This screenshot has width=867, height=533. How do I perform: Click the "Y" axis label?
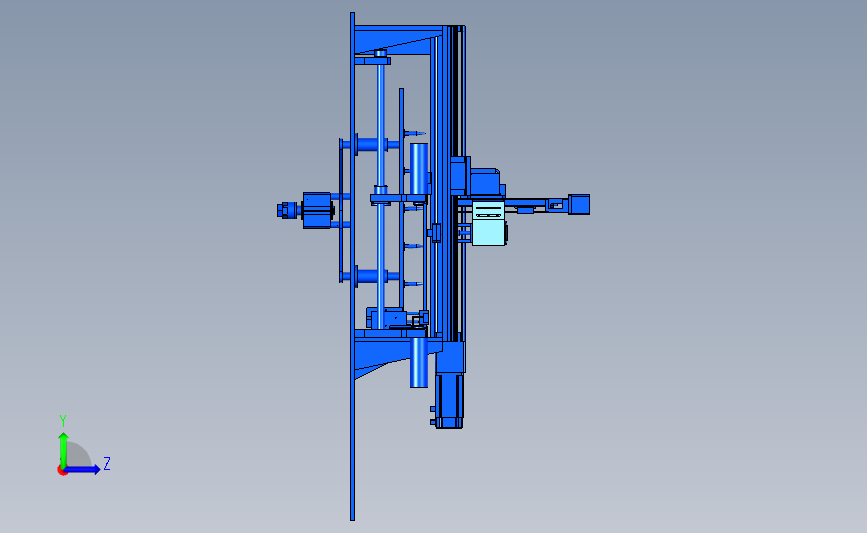coord(62,421)
